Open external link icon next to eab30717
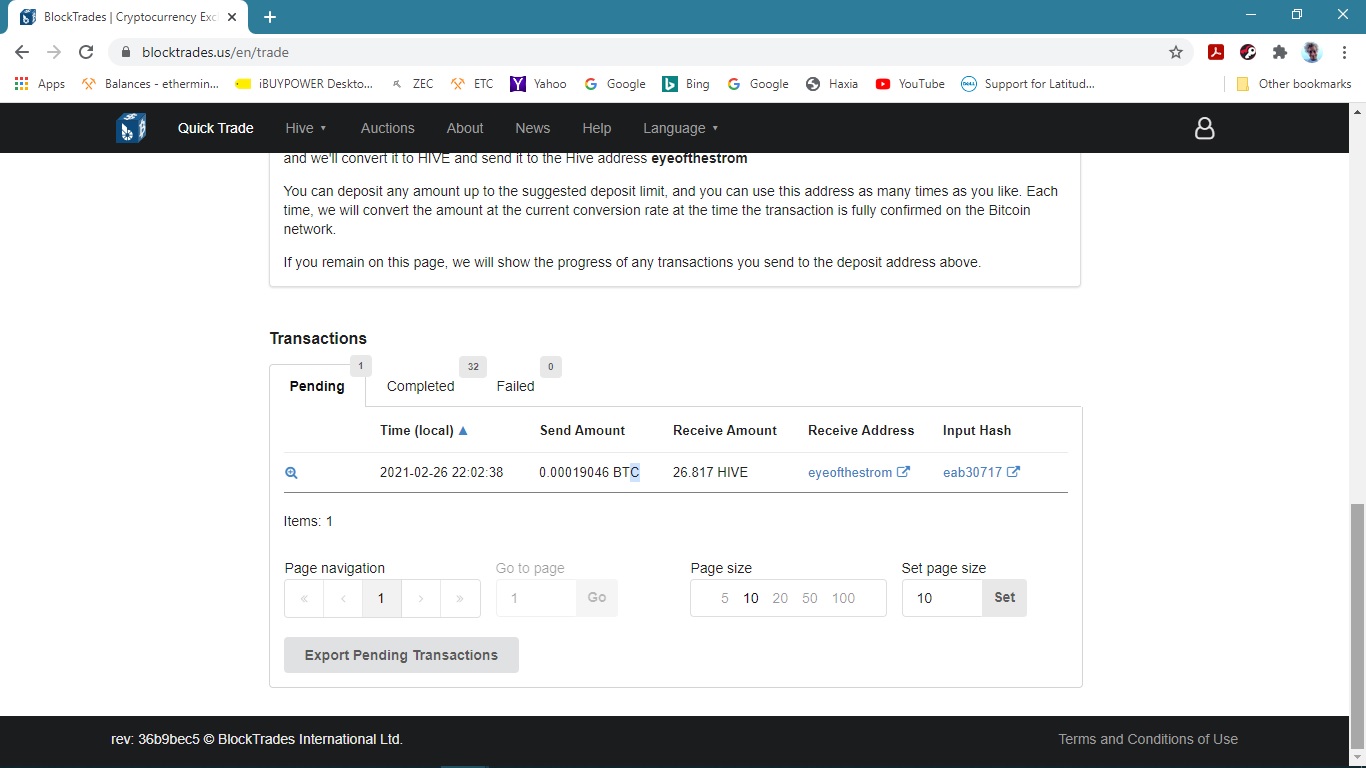1366x768 pixels. (1013, 472)
